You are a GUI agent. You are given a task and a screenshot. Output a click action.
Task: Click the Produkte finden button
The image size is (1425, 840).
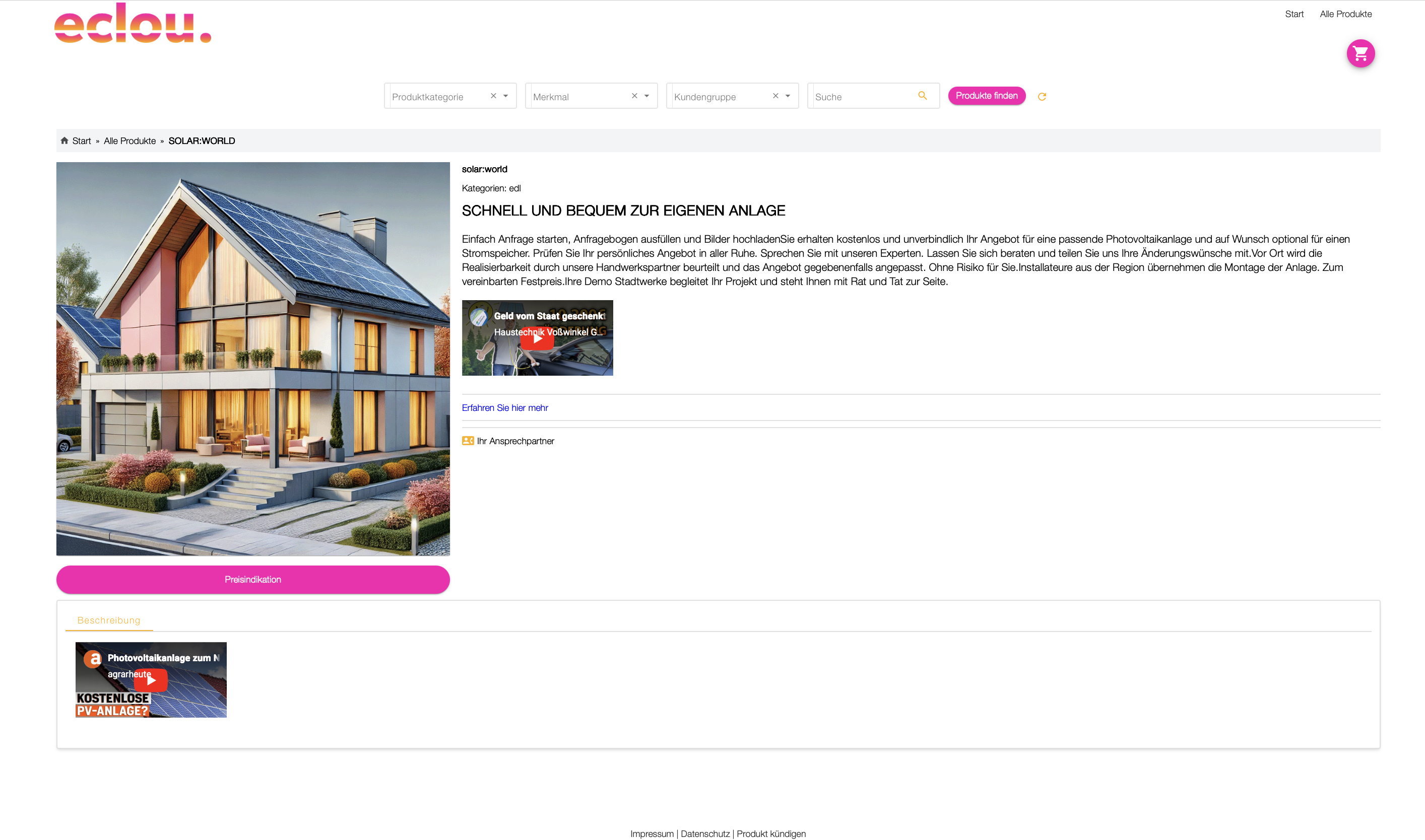[x=986, y=96]
